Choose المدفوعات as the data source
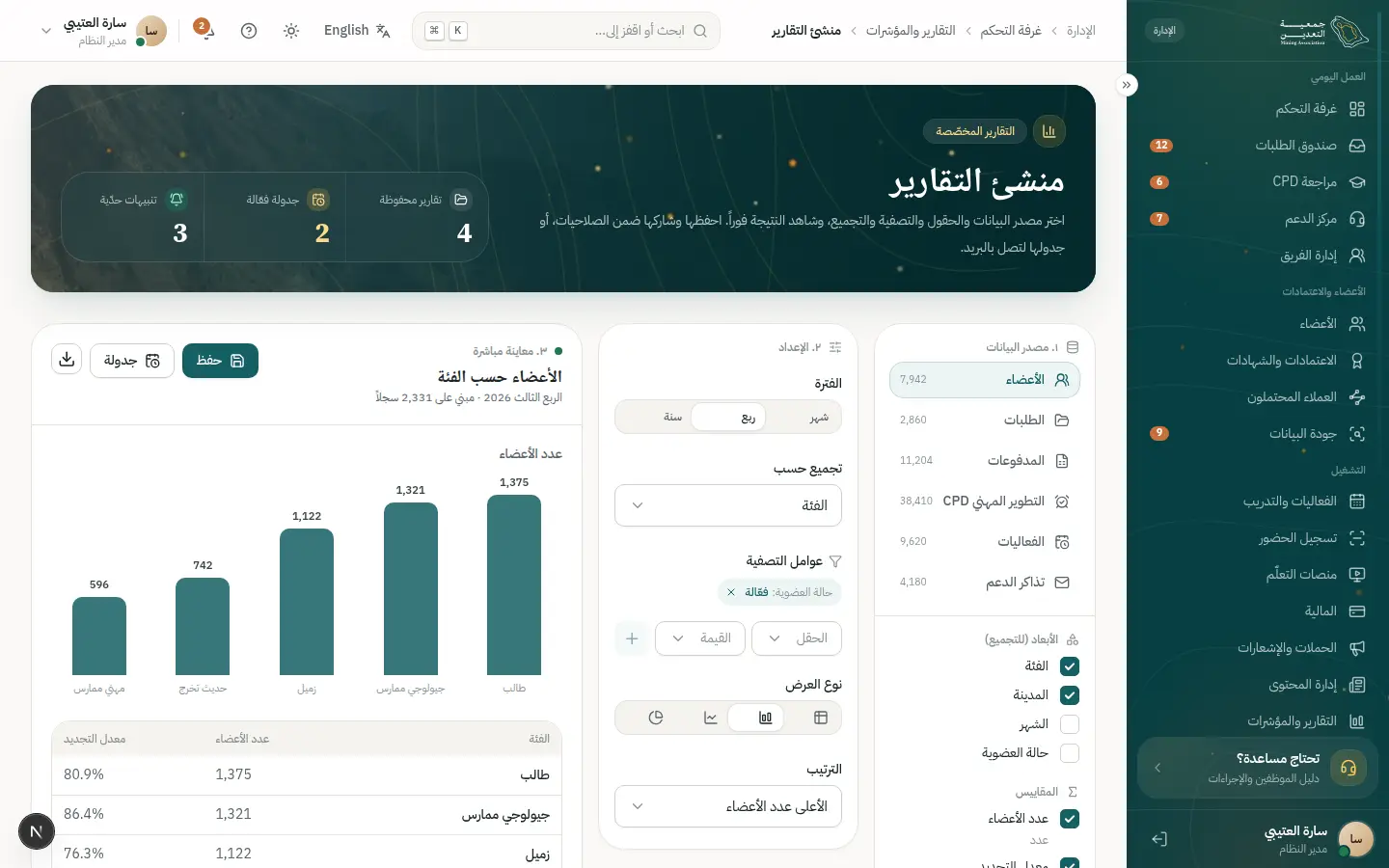The height and width of the screenshot is (868, 1389). tap(985, 461)
